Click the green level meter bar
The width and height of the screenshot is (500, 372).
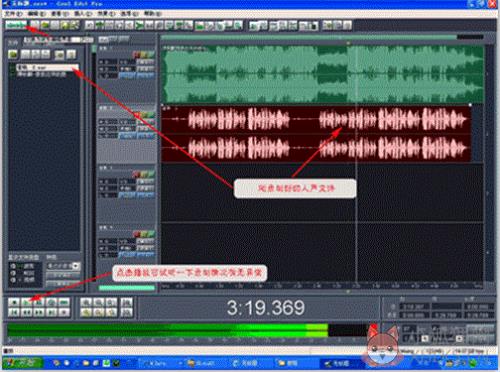168,330
